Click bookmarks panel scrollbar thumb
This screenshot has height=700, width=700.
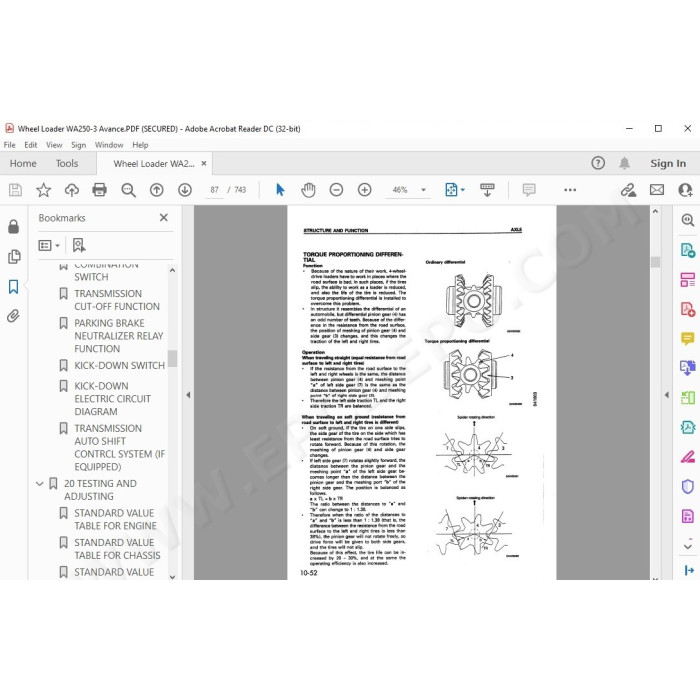[x=172, y=358]
